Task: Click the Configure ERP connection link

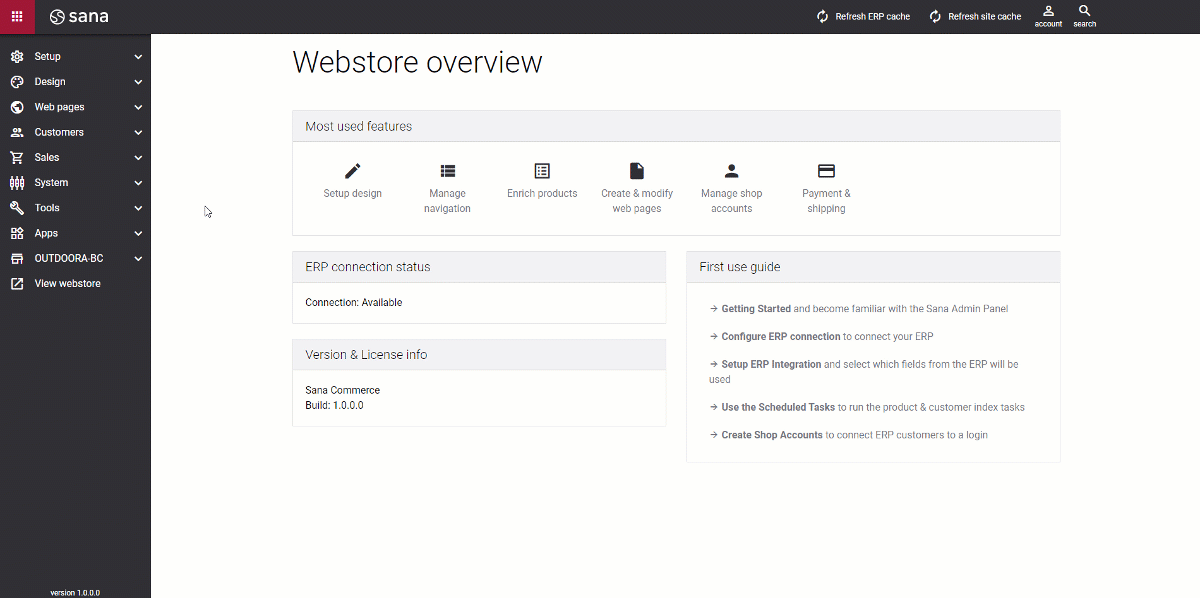Action: [781, 337]
